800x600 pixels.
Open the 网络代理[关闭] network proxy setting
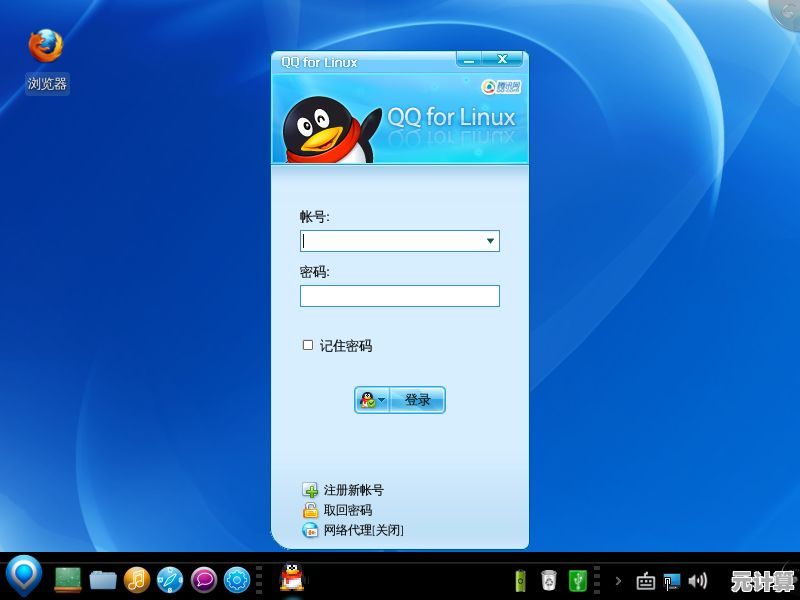[361, 531]
